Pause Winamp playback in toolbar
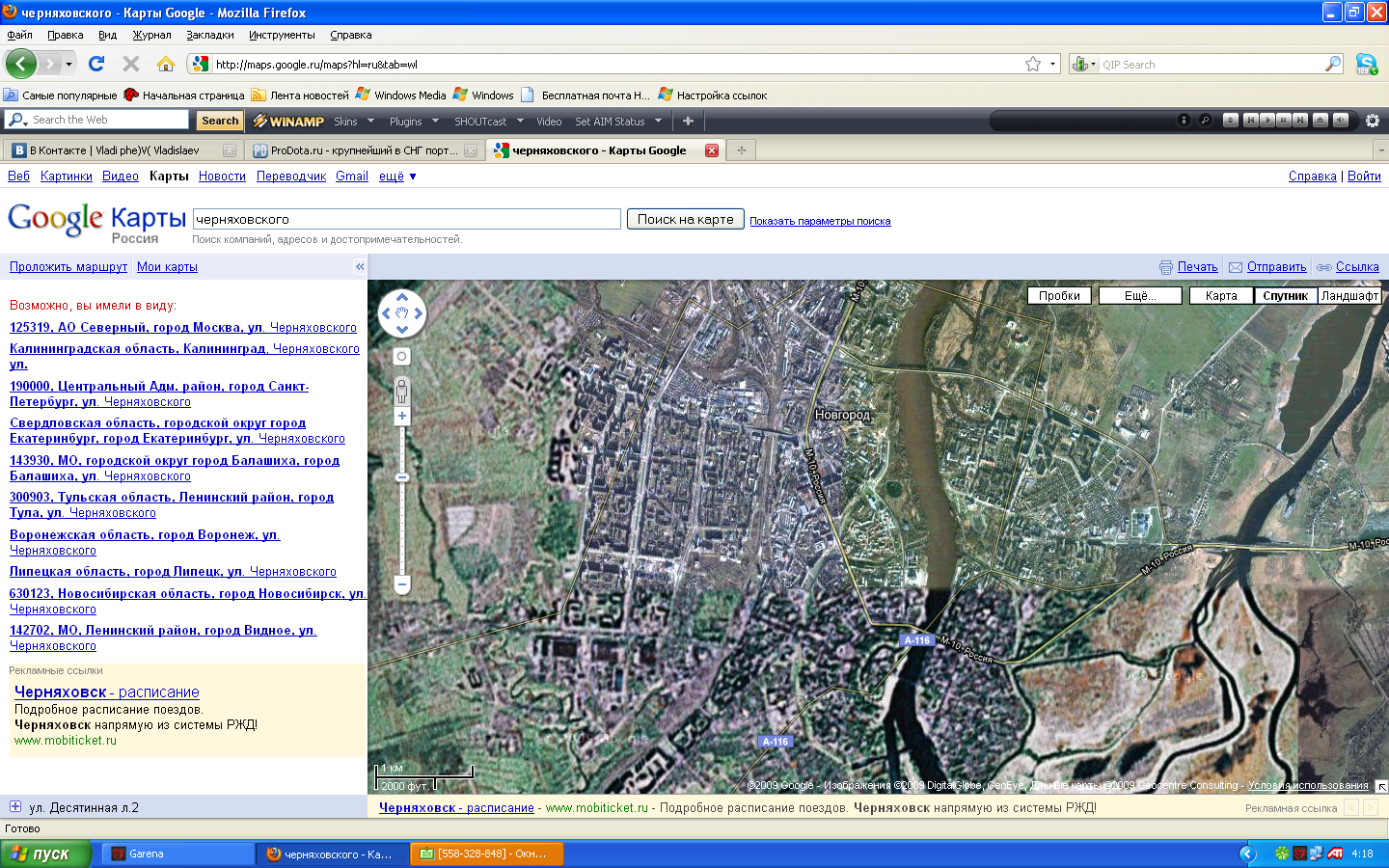This screenshot has height=868, width=1389. click(1284, 121)
